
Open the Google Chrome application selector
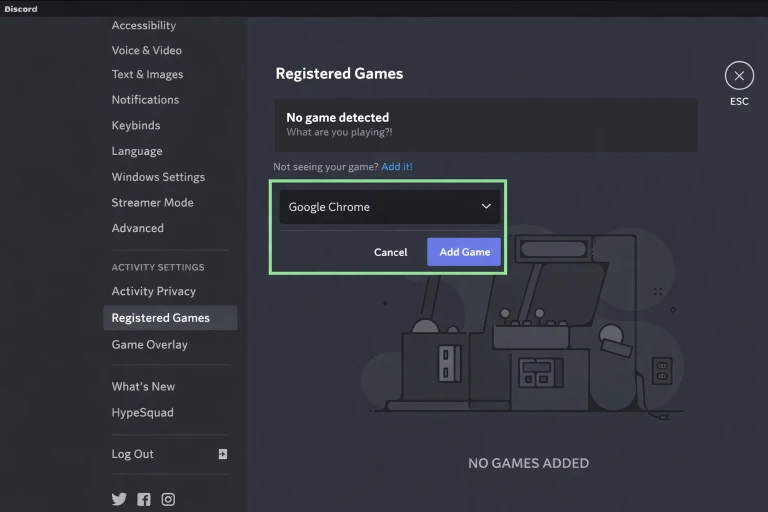(390, 207)
